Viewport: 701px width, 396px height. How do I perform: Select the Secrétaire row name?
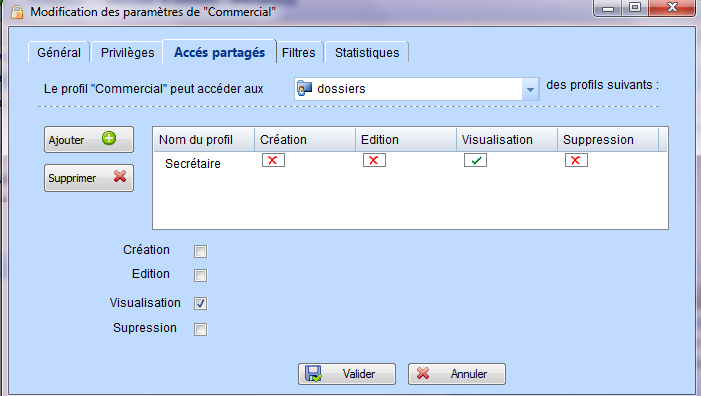pos(193,164)
